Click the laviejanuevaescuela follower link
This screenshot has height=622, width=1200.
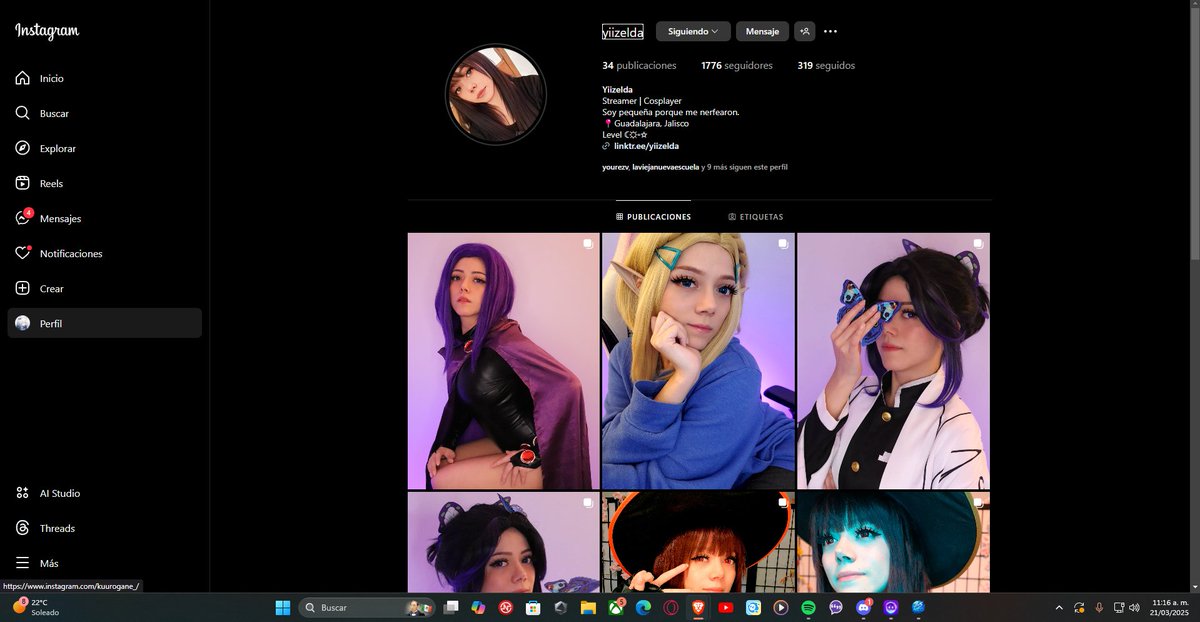[x=665, y=167]
